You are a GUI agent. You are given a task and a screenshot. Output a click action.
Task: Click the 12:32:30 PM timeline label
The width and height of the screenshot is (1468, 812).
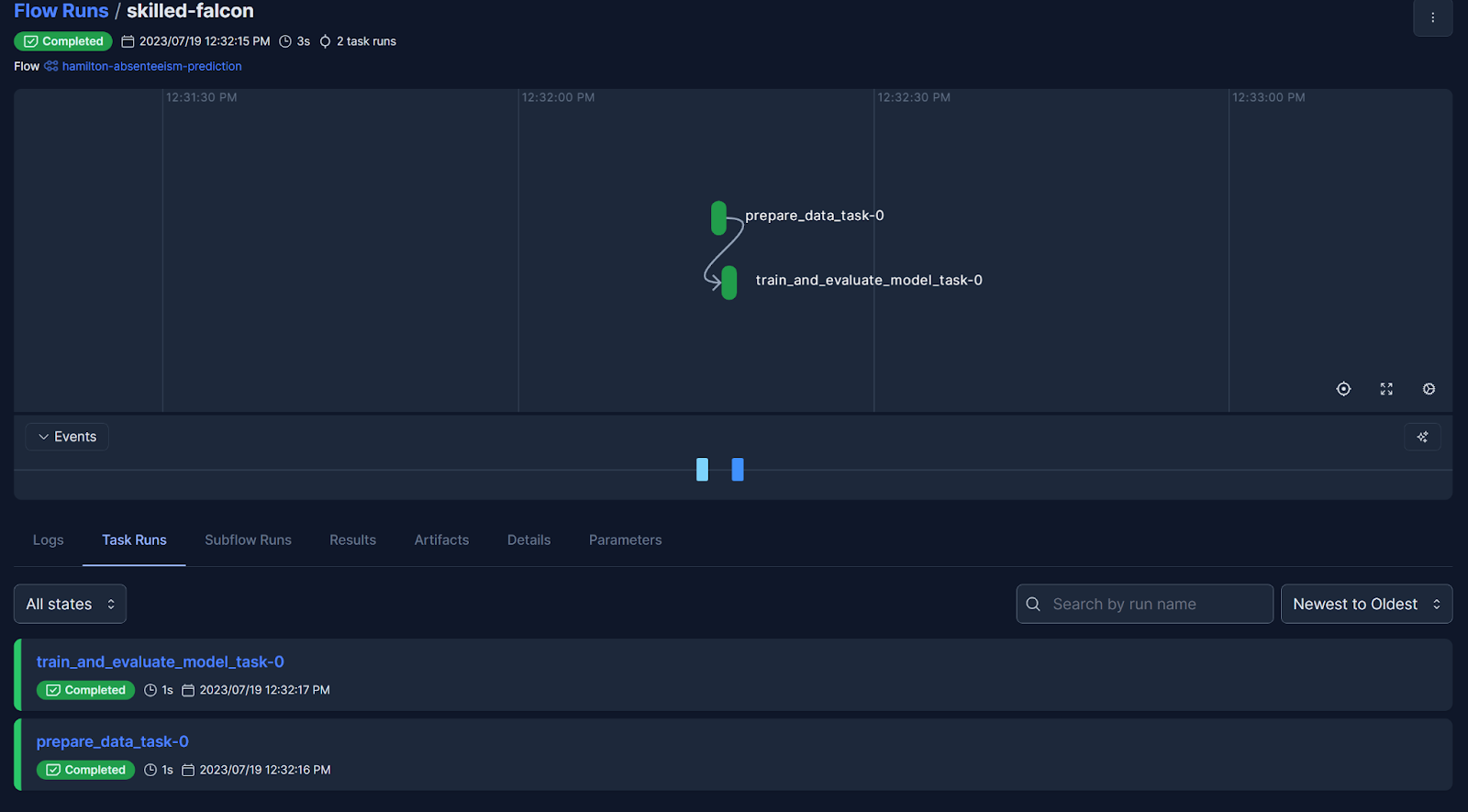tap(914, 97)
